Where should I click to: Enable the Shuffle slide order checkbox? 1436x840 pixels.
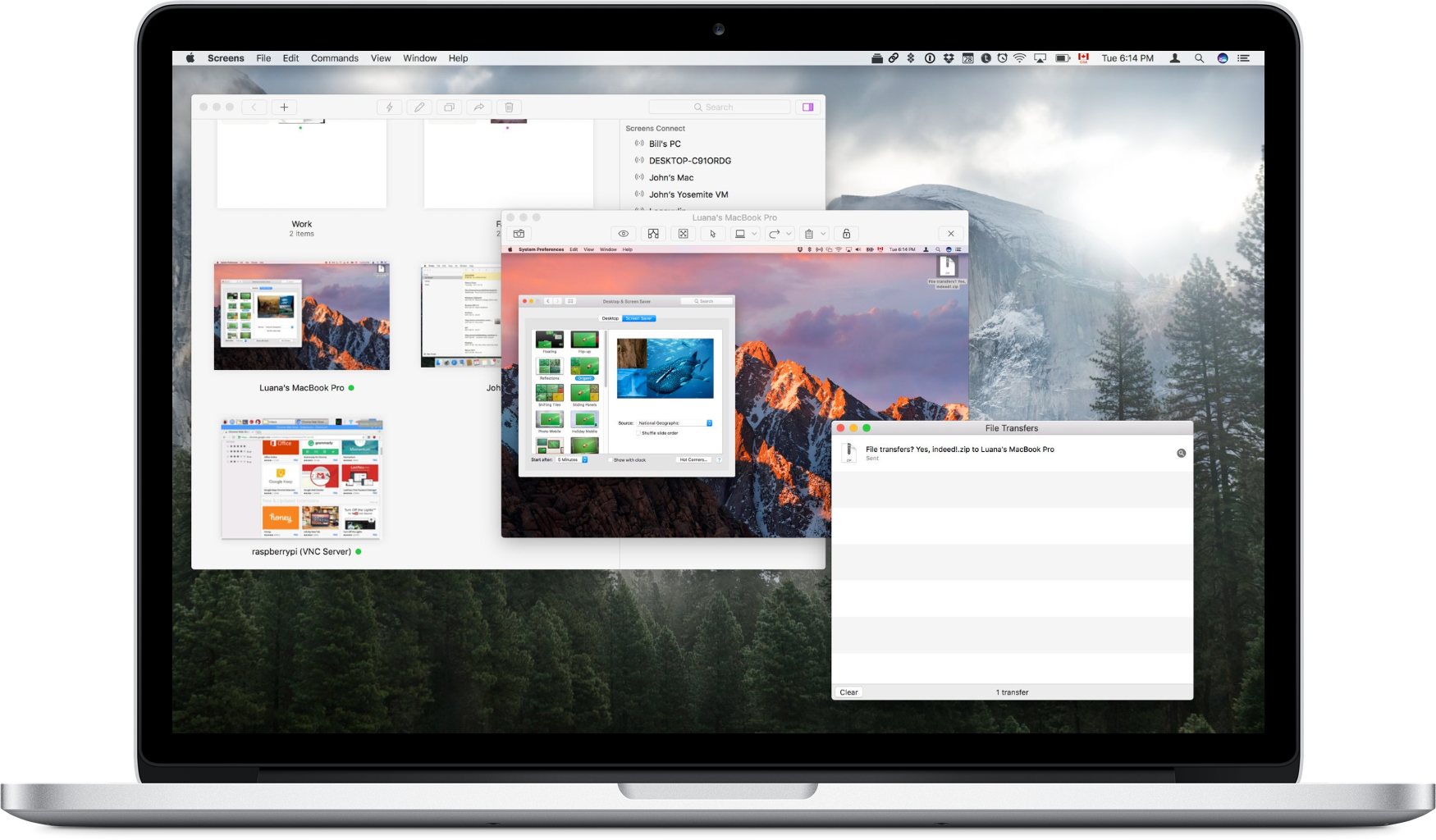click(638, 433)
